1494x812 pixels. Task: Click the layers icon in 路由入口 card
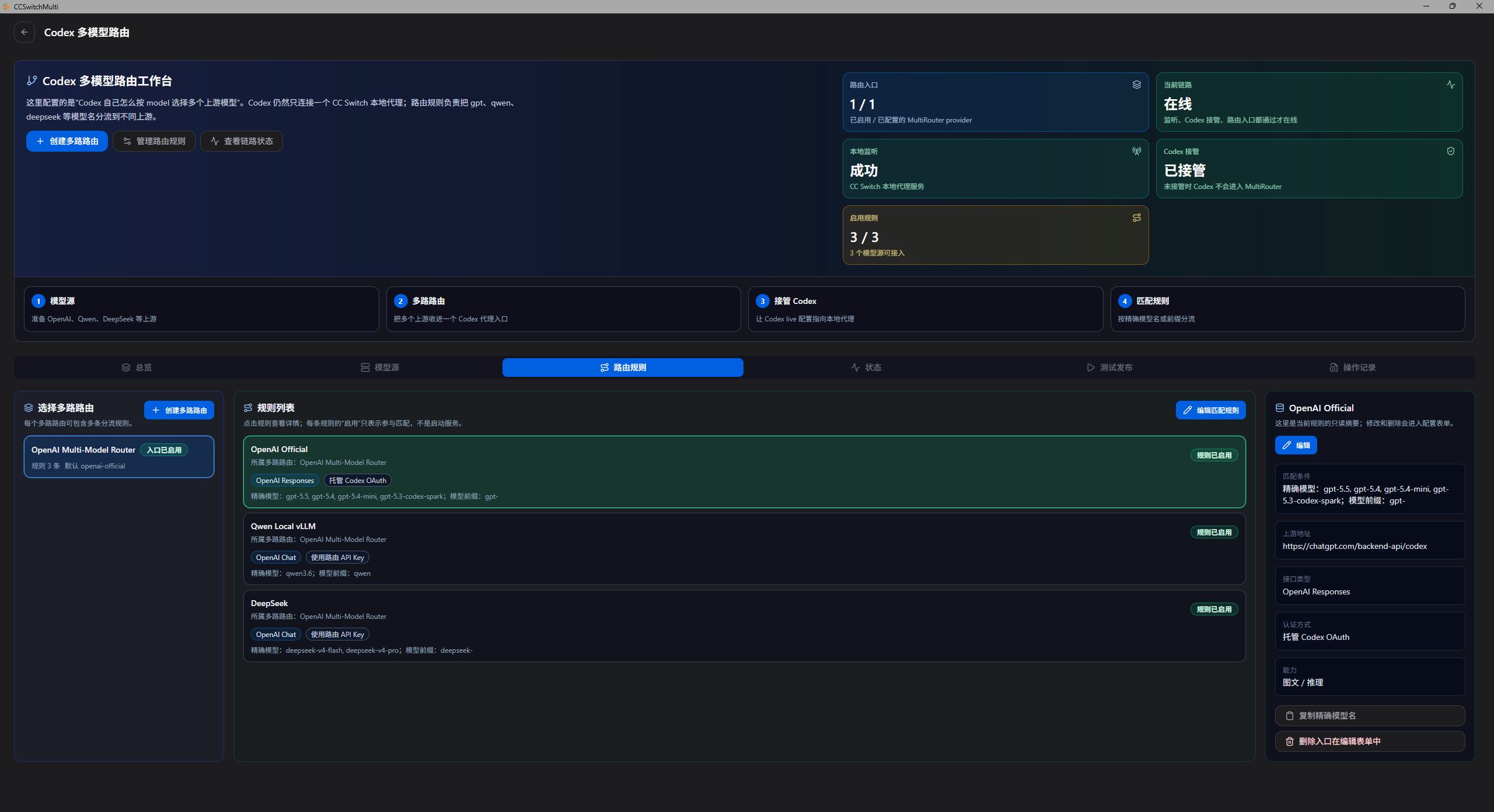1136,85
